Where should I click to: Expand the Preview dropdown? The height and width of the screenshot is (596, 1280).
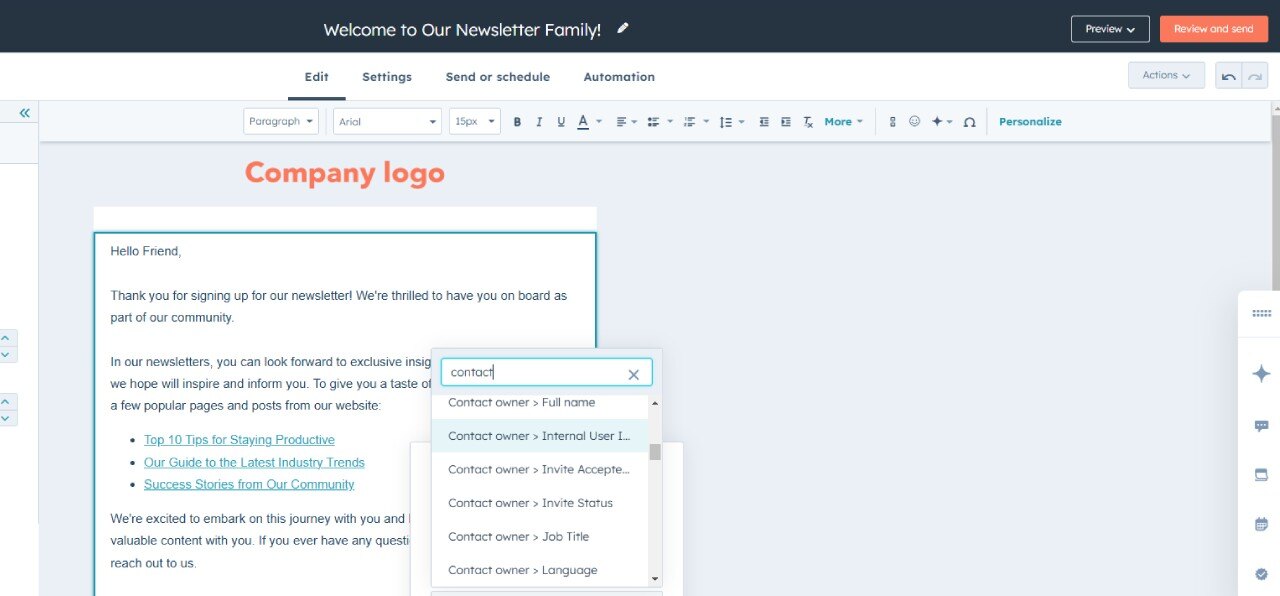pyautogui.click(x=1110, y=29)
